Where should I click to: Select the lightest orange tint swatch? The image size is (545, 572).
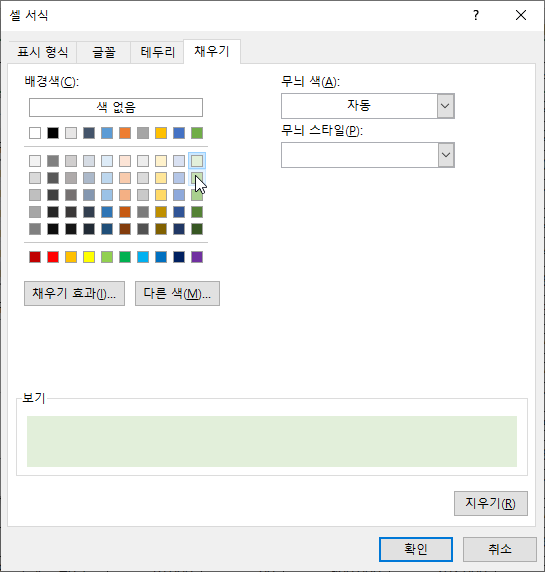pos(125,161)
